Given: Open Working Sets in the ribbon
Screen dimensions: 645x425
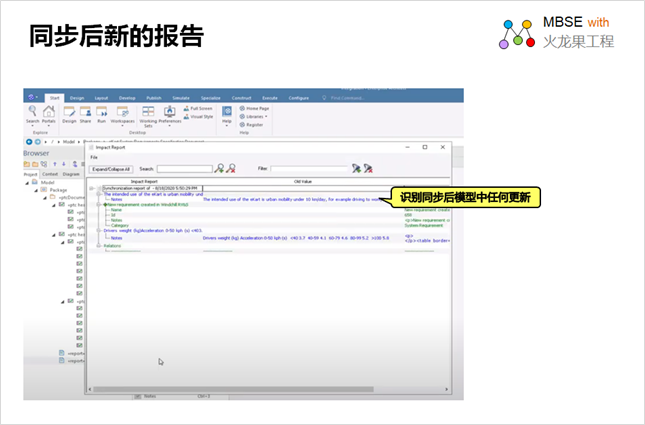Looking at the screenshot, I should point(148,113).
